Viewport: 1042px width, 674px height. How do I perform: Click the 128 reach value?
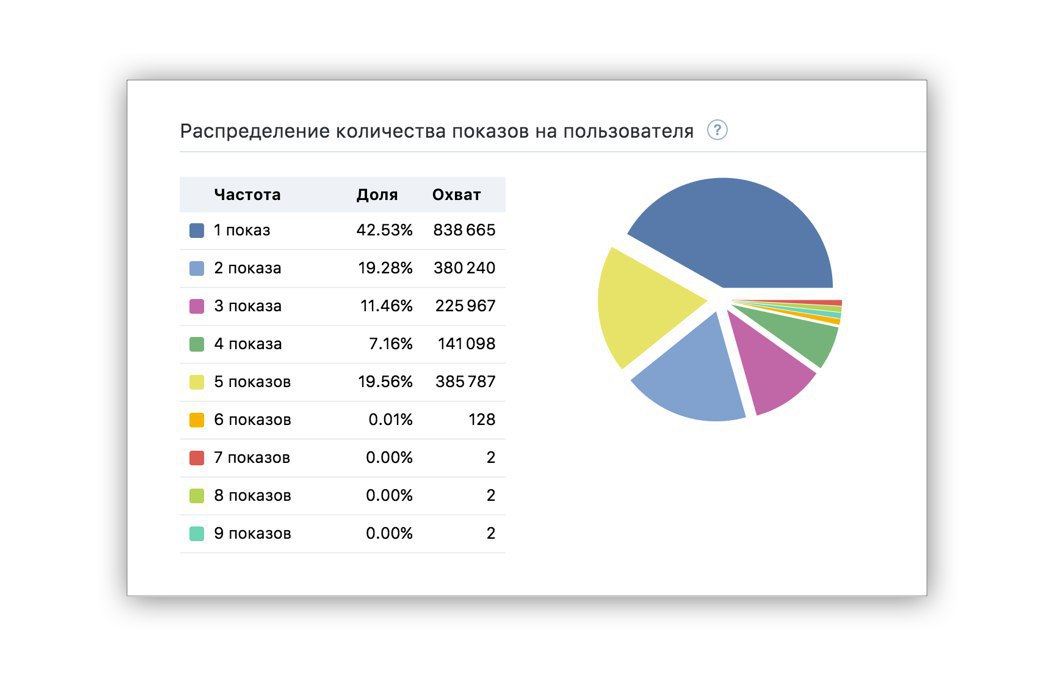coord(482,420)
